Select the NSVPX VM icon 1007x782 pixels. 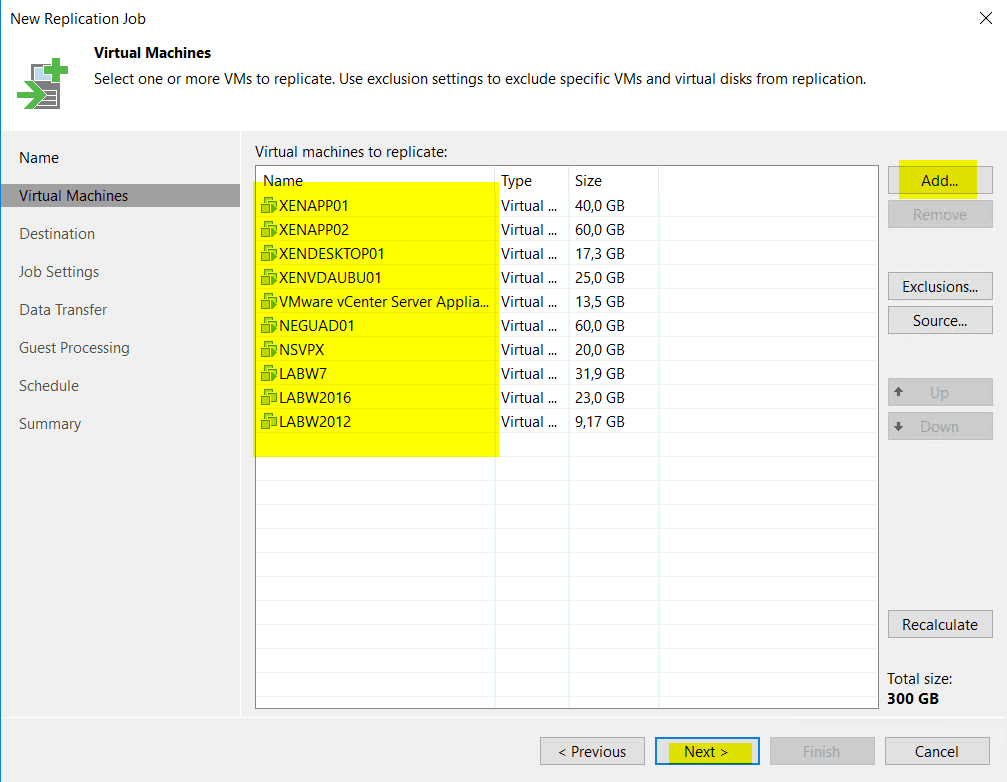click(270, 349)
